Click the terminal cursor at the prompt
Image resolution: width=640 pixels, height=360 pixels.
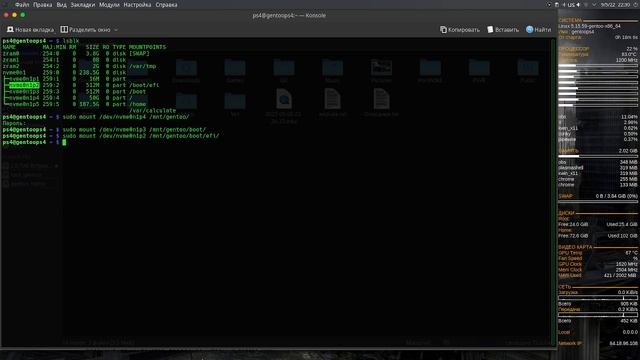[x=64, y=142]
